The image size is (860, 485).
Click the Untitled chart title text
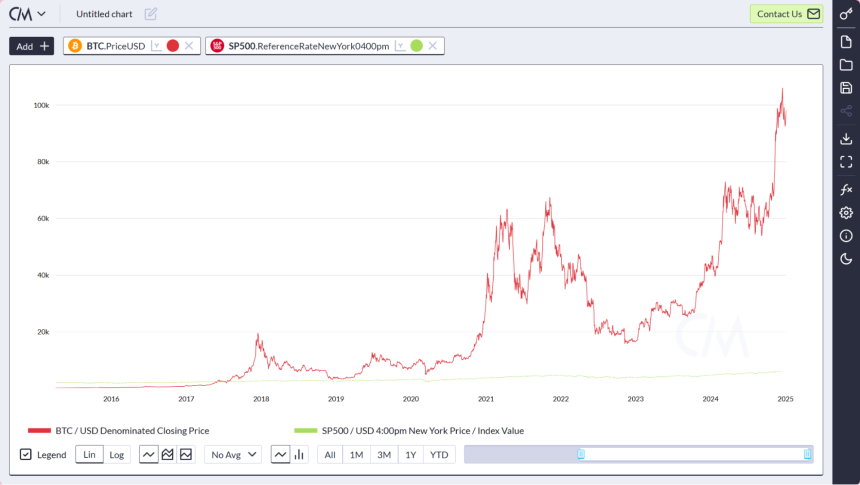[104, 14]
